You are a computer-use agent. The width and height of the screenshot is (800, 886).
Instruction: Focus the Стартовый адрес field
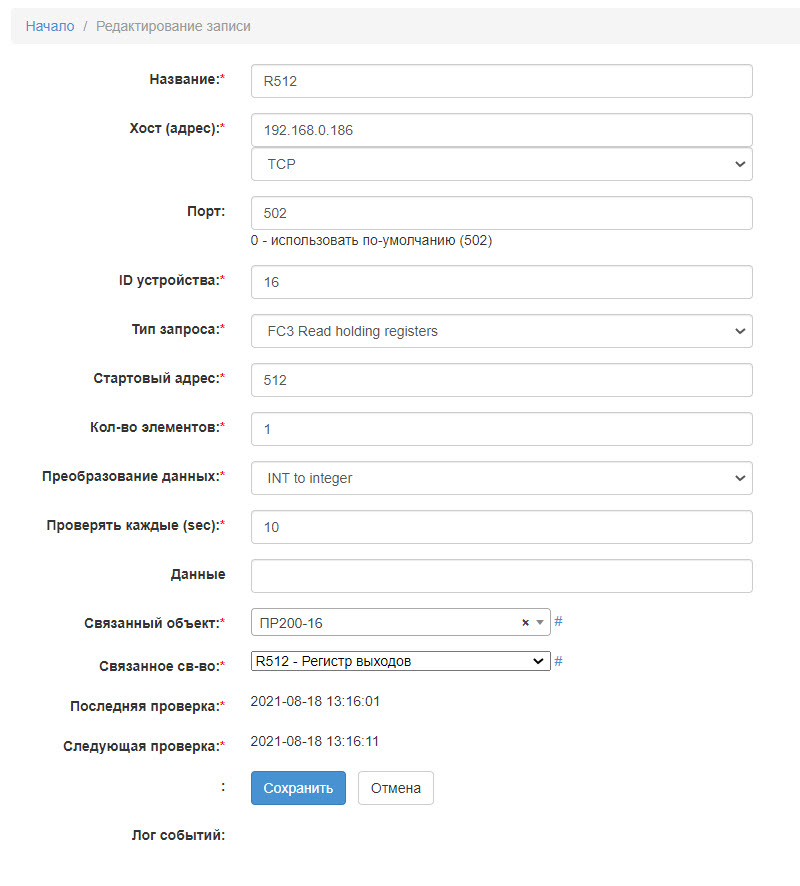(x=501, y=380)
